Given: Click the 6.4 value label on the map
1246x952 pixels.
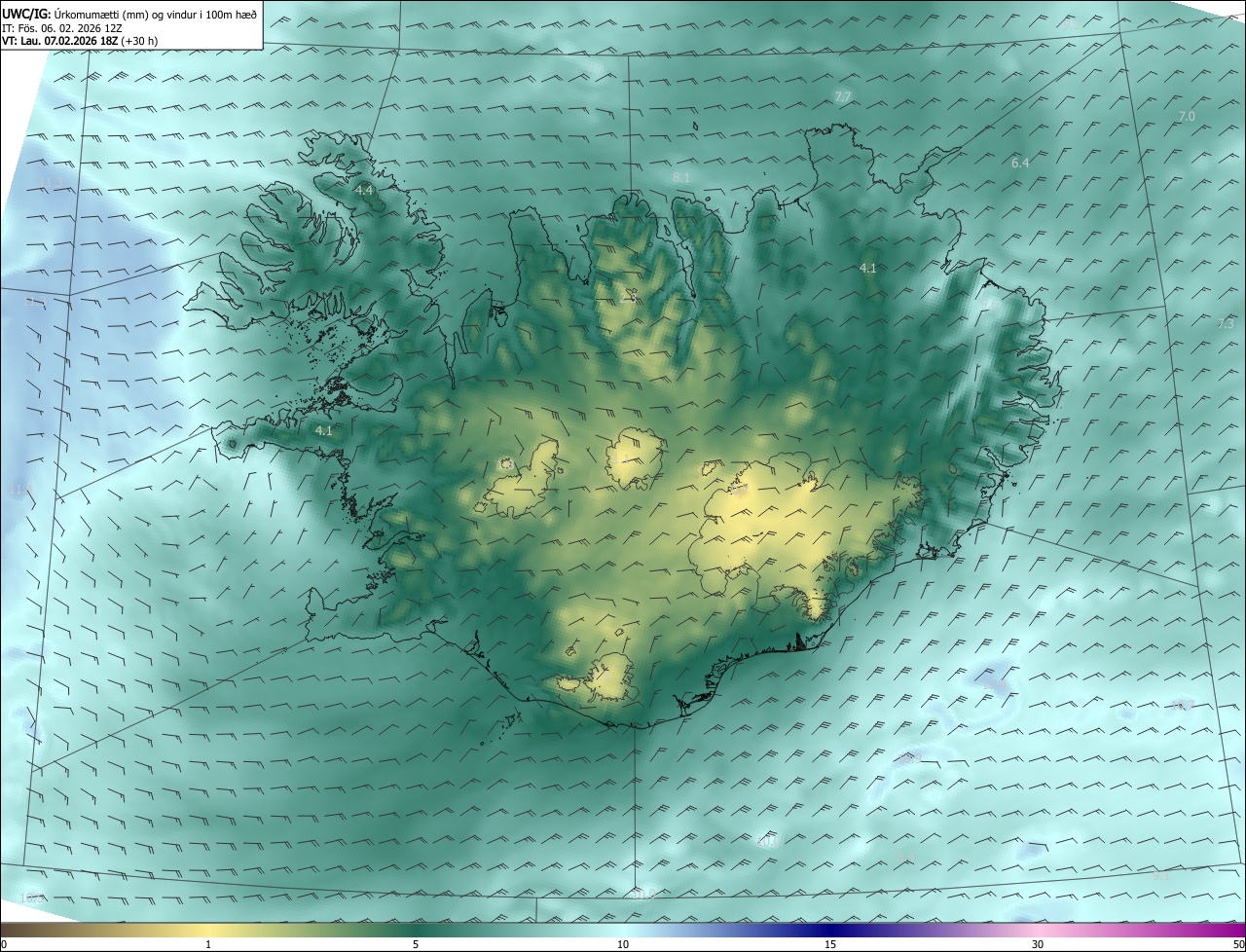Looking at the screenshot, I should (1020, 163).
